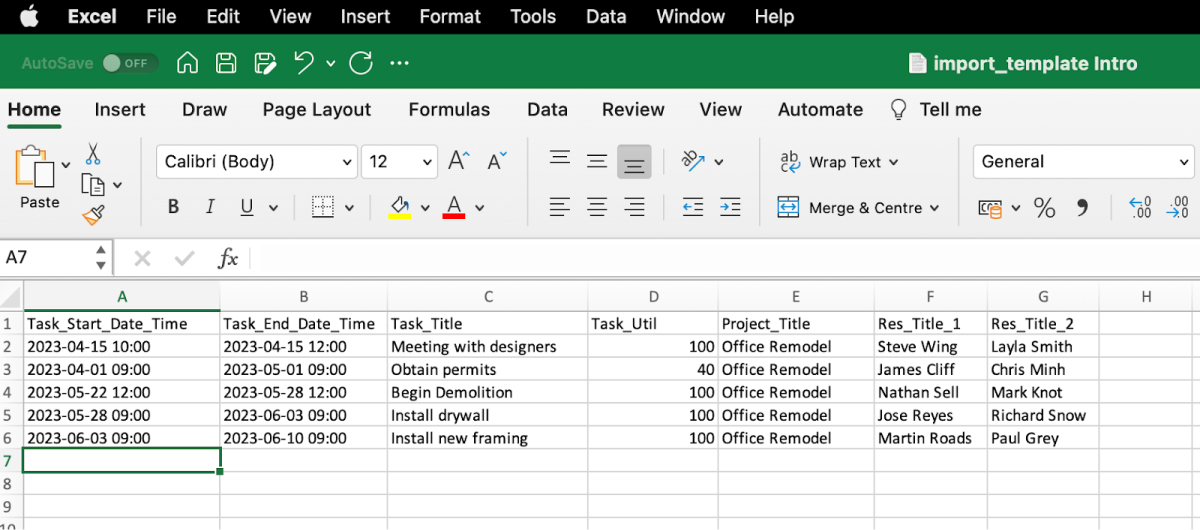Expand the copy options arrow
Screen dimensions: 1200x530
coord(117,185)
